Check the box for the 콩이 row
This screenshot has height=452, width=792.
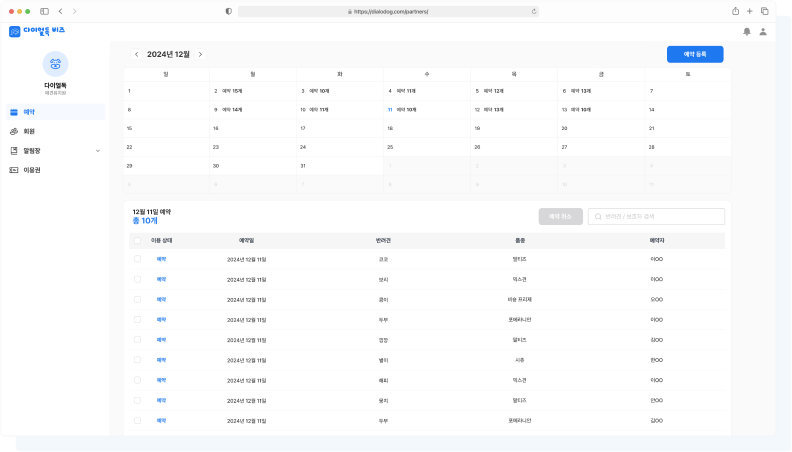(x=137, y=299)
